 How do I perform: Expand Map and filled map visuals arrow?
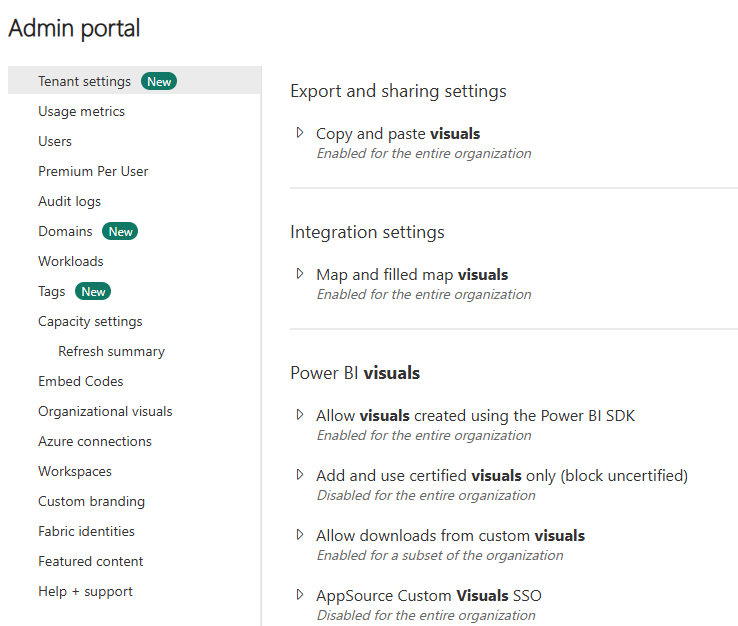tap(300, 273)
